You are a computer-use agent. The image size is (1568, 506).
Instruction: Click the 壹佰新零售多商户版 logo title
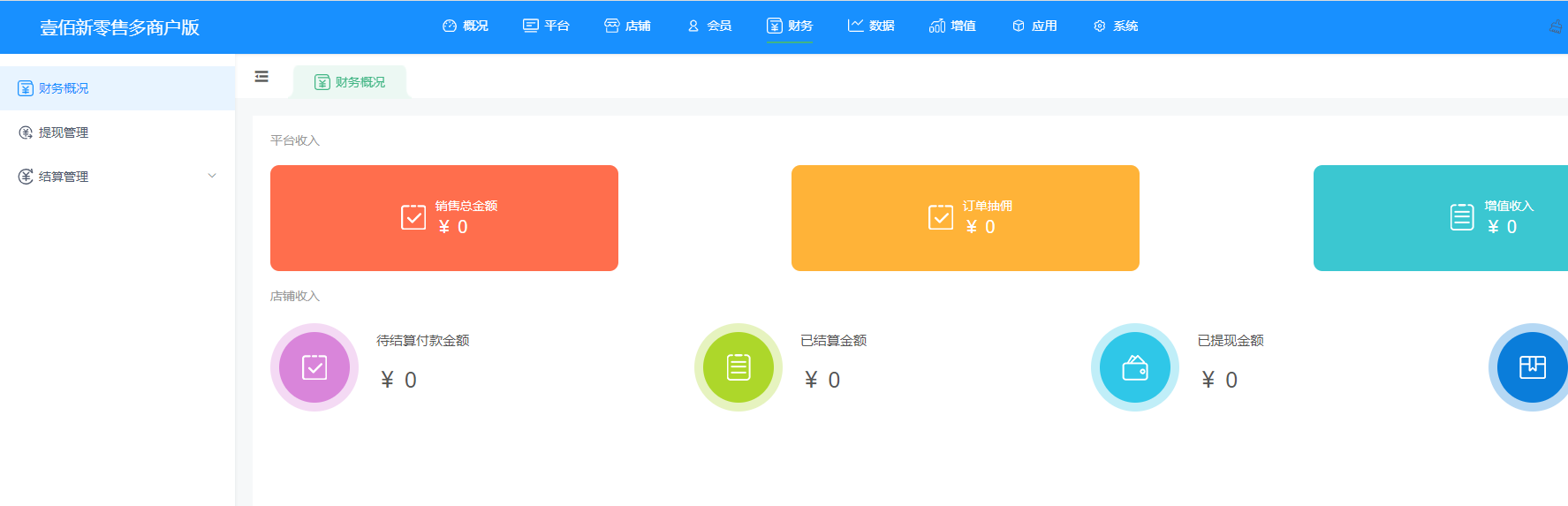coord(119,27)
